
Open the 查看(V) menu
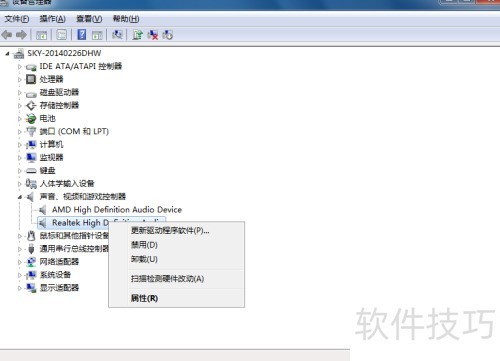click(89, 19)
